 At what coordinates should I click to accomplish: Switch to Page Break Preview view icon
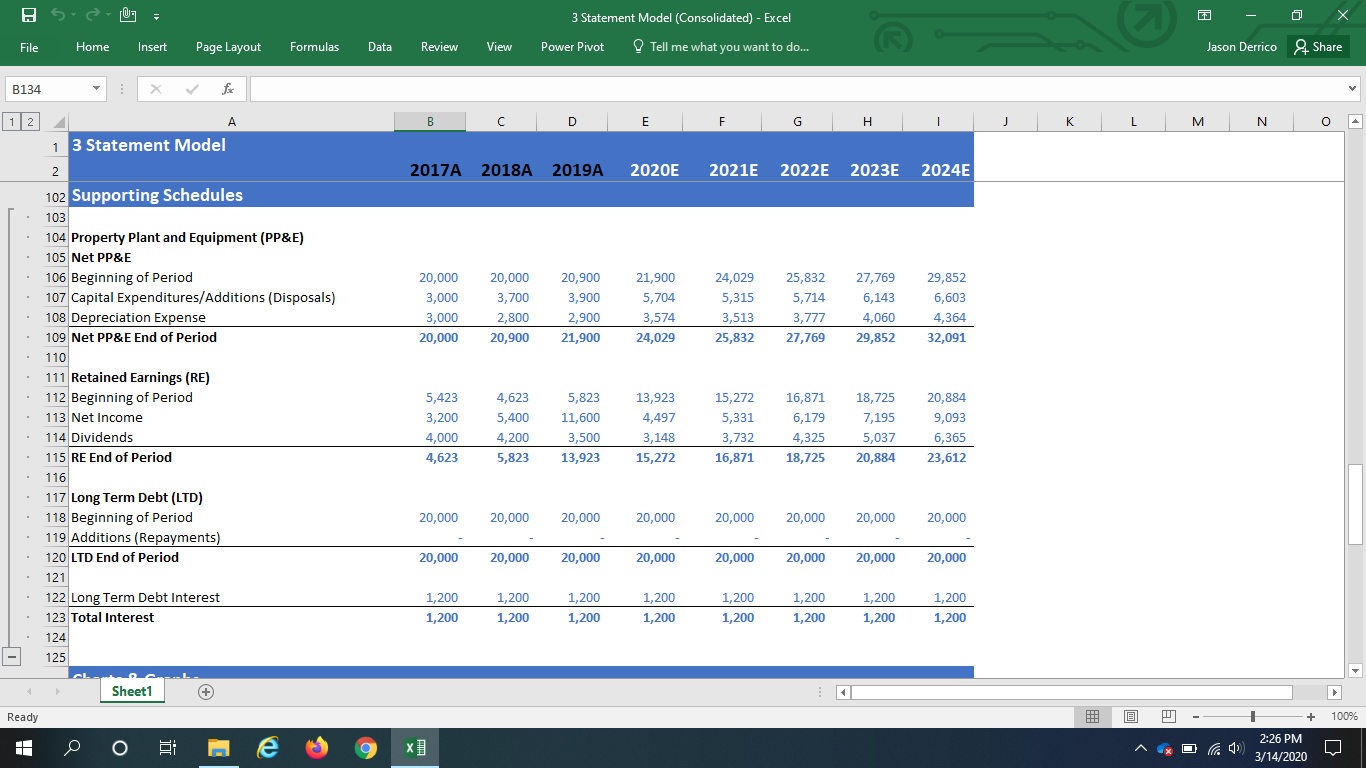click(x=1168, y=717)
